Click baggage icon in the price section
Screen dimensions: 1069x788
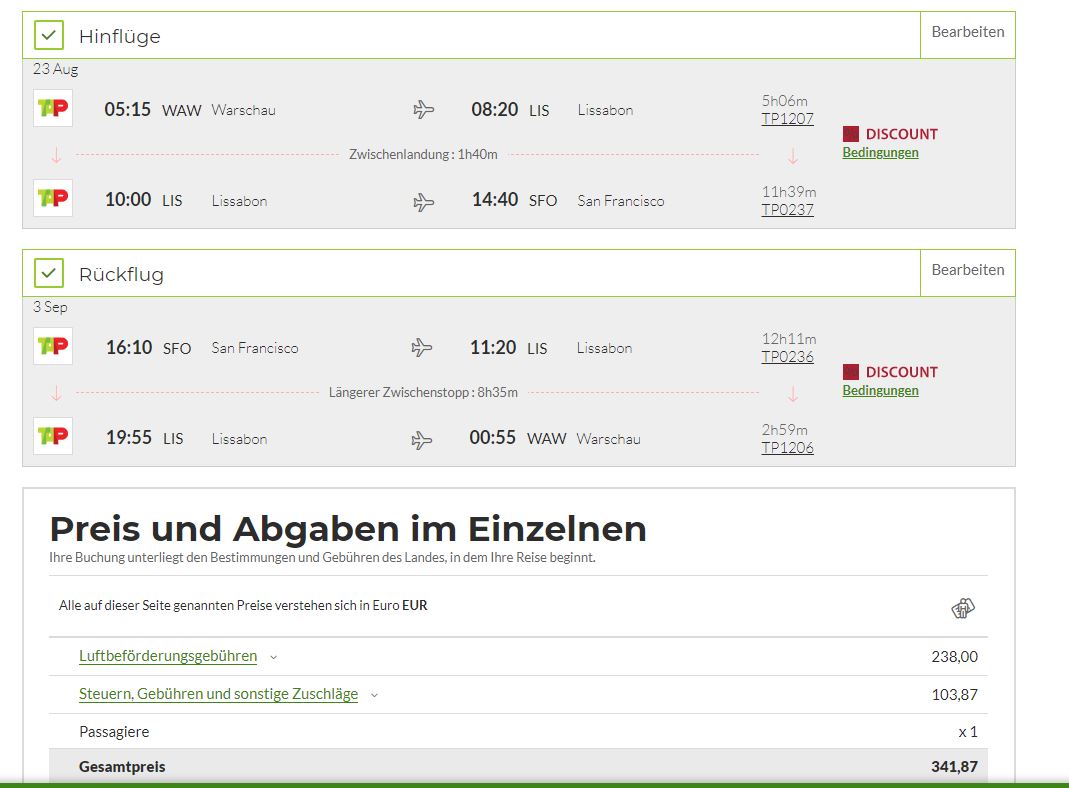click(963, 607)
